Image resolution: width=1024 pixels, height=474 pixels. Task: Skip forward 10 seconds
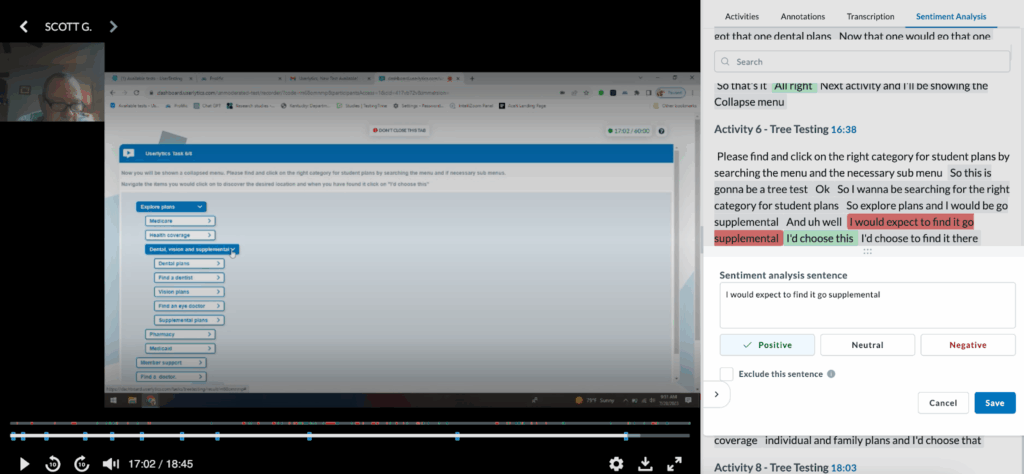coord(82,464)
